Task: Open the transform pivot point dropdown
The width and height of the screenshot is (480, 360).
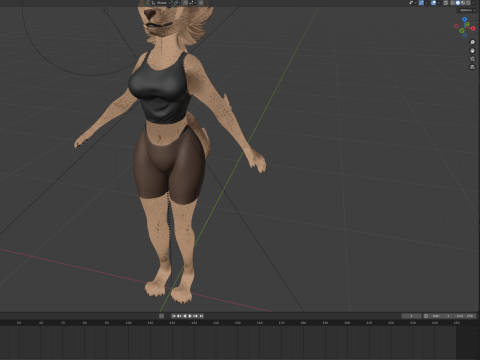Action: [177, 3]
